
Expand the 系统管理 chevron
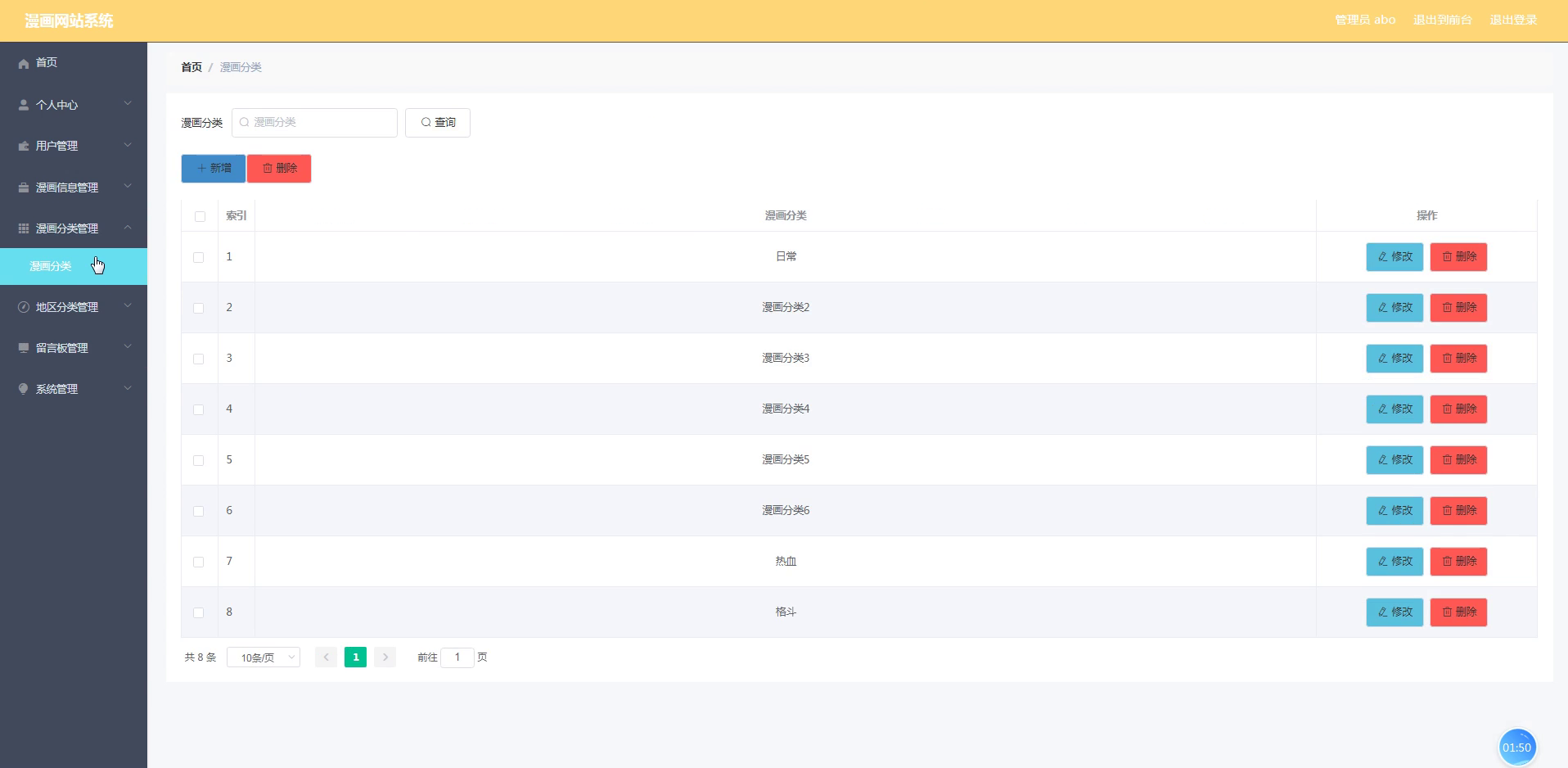point(128,388)
